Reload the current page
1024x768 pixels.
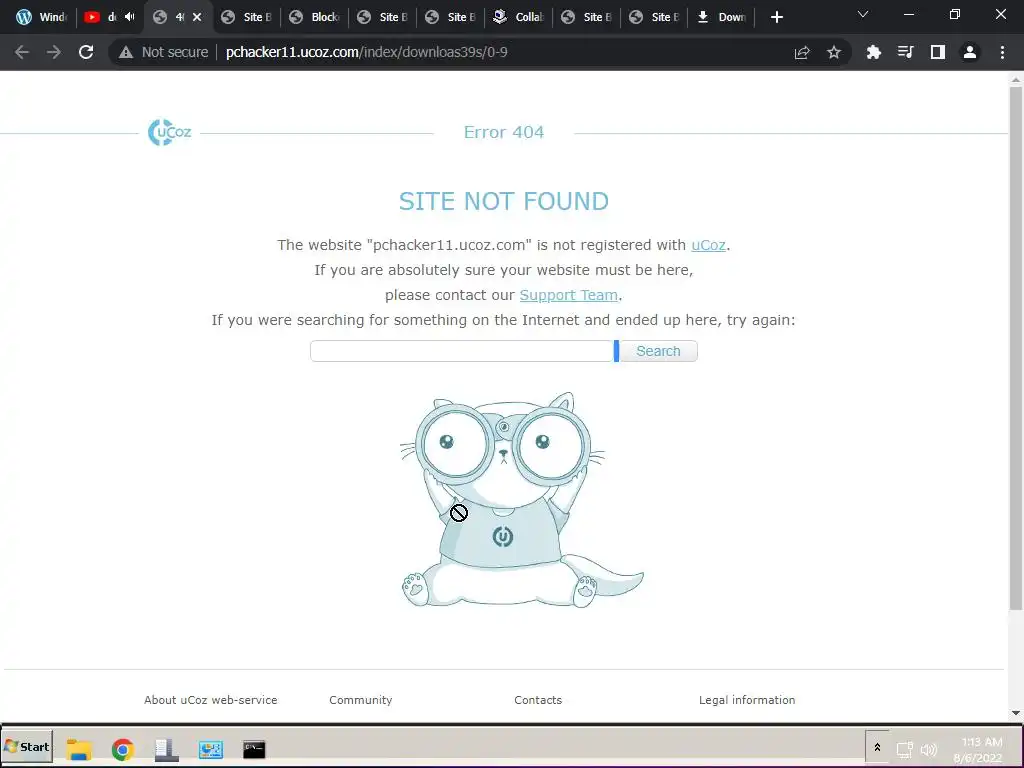click(x=86, y=52)
